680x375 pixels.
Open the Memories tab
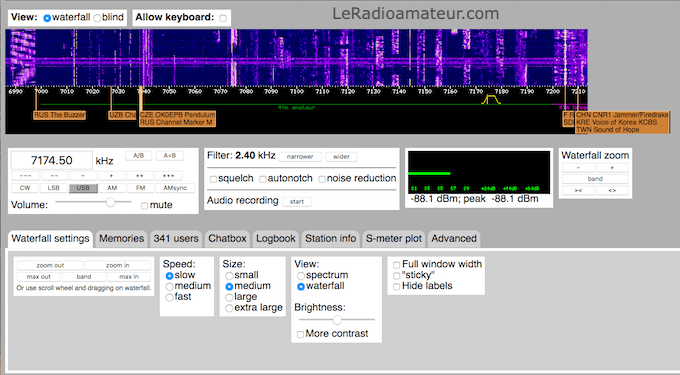click(121, 239)
